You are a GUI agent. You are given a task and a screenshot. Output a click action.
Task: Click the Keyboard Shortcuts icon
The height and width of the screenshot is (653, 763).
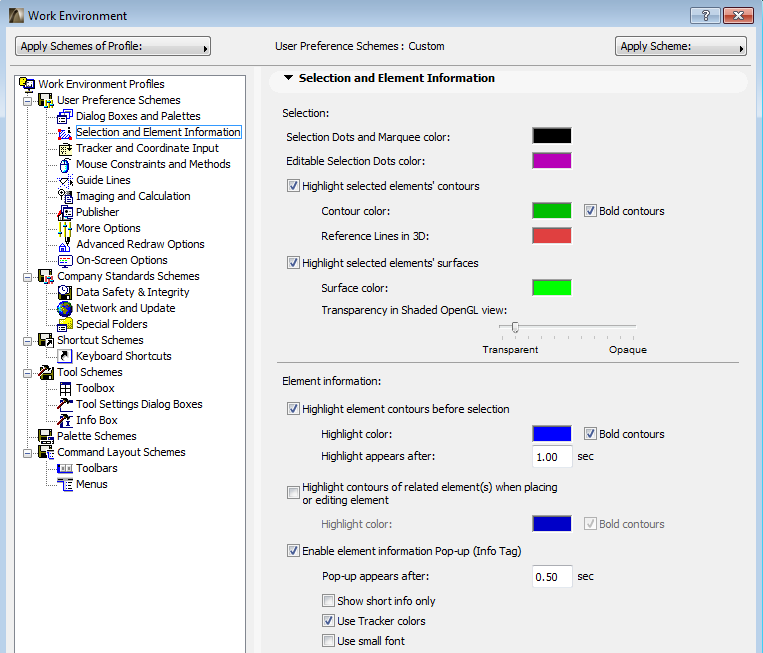65,356
